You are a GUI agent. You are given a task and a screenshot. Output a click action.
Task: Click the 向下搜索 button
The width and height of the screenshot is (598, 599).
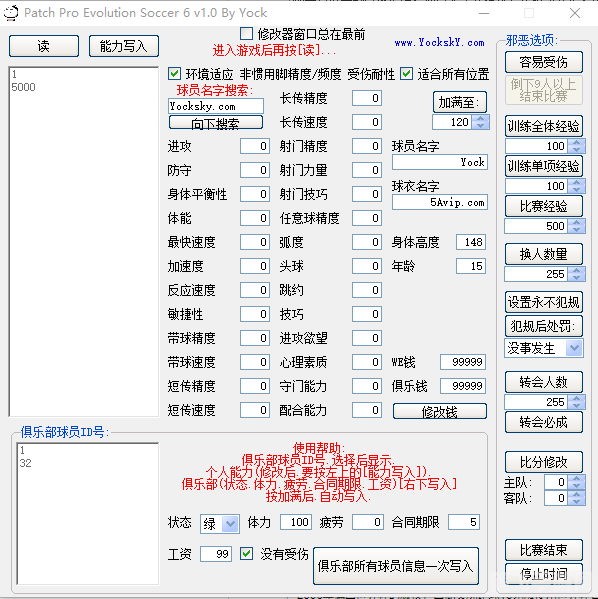216,123
